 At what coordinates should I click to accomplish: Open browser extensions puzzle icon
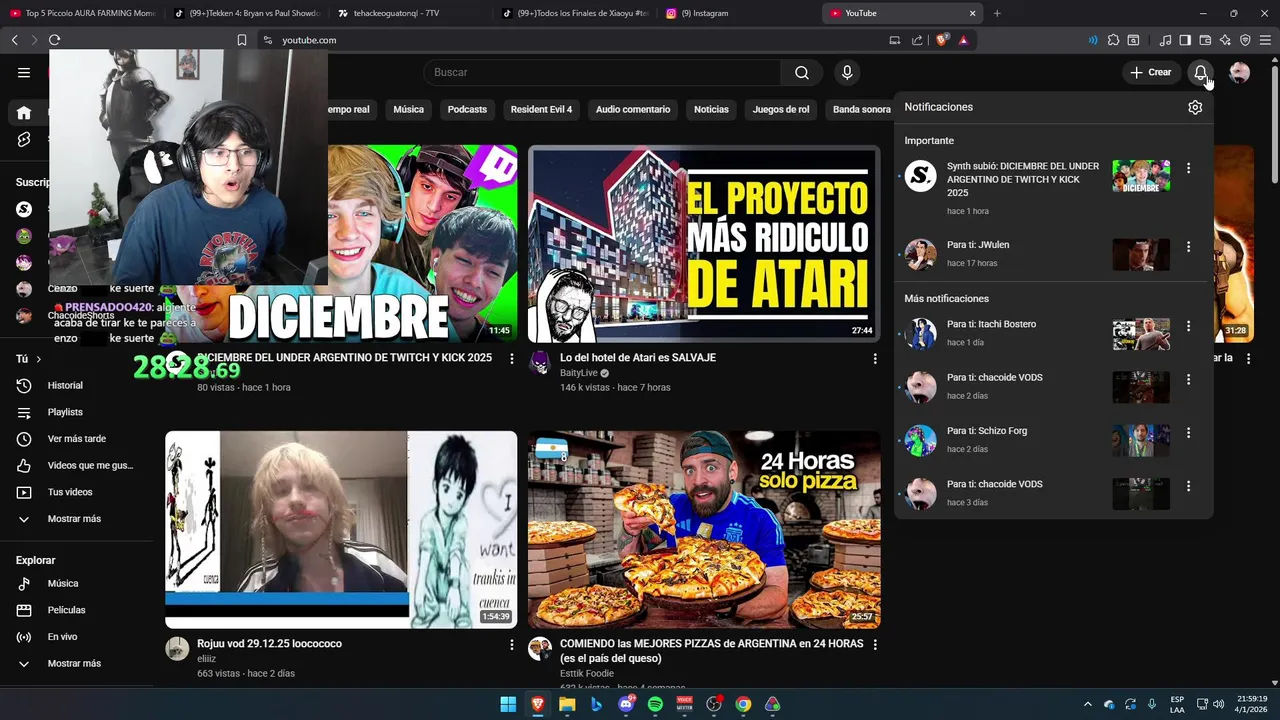[1113, 40]
